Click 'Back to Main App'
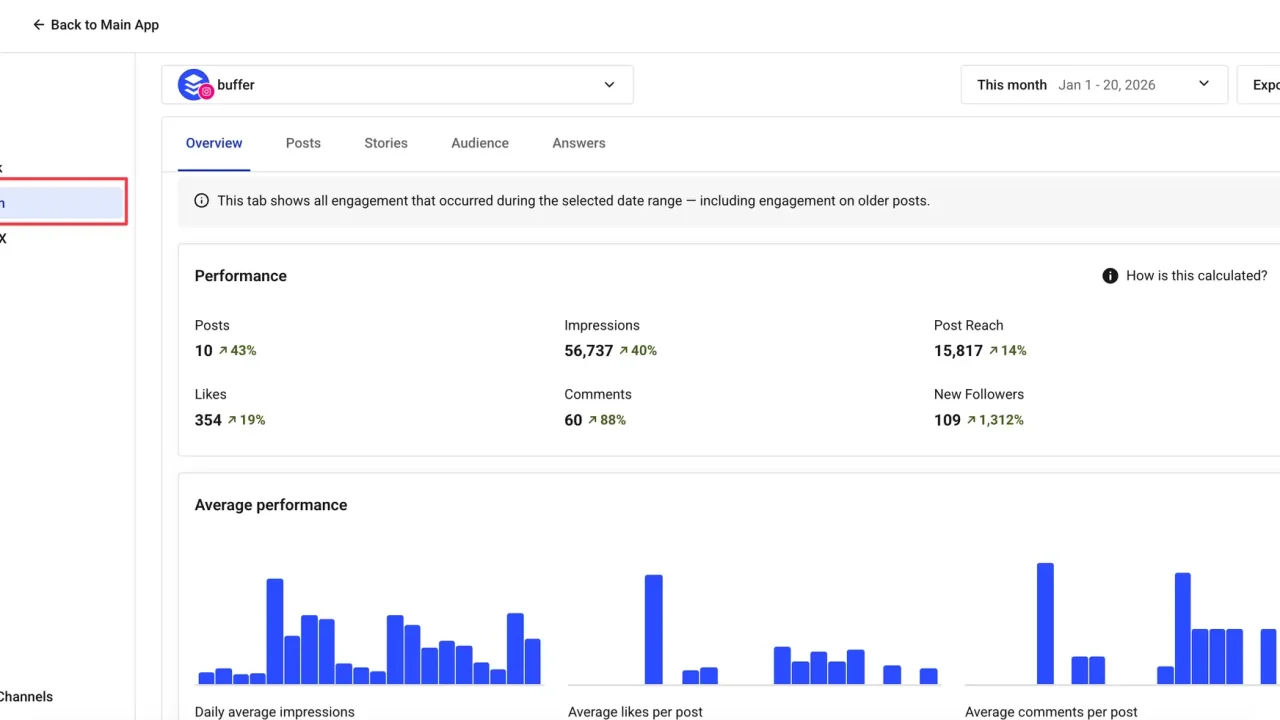 pos(104,24)
